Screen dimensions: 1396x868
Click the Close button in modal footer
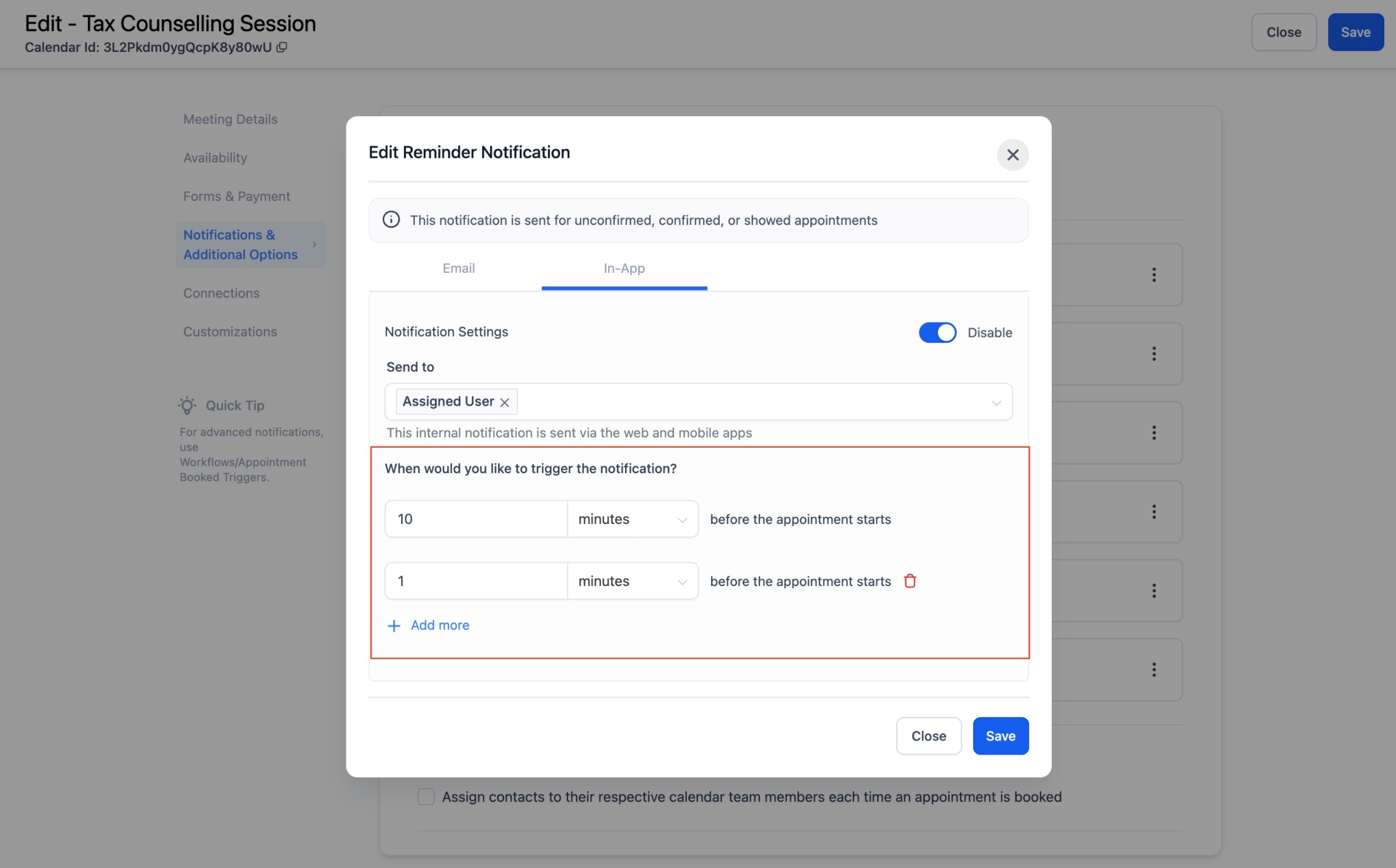[x=928, y=736]
